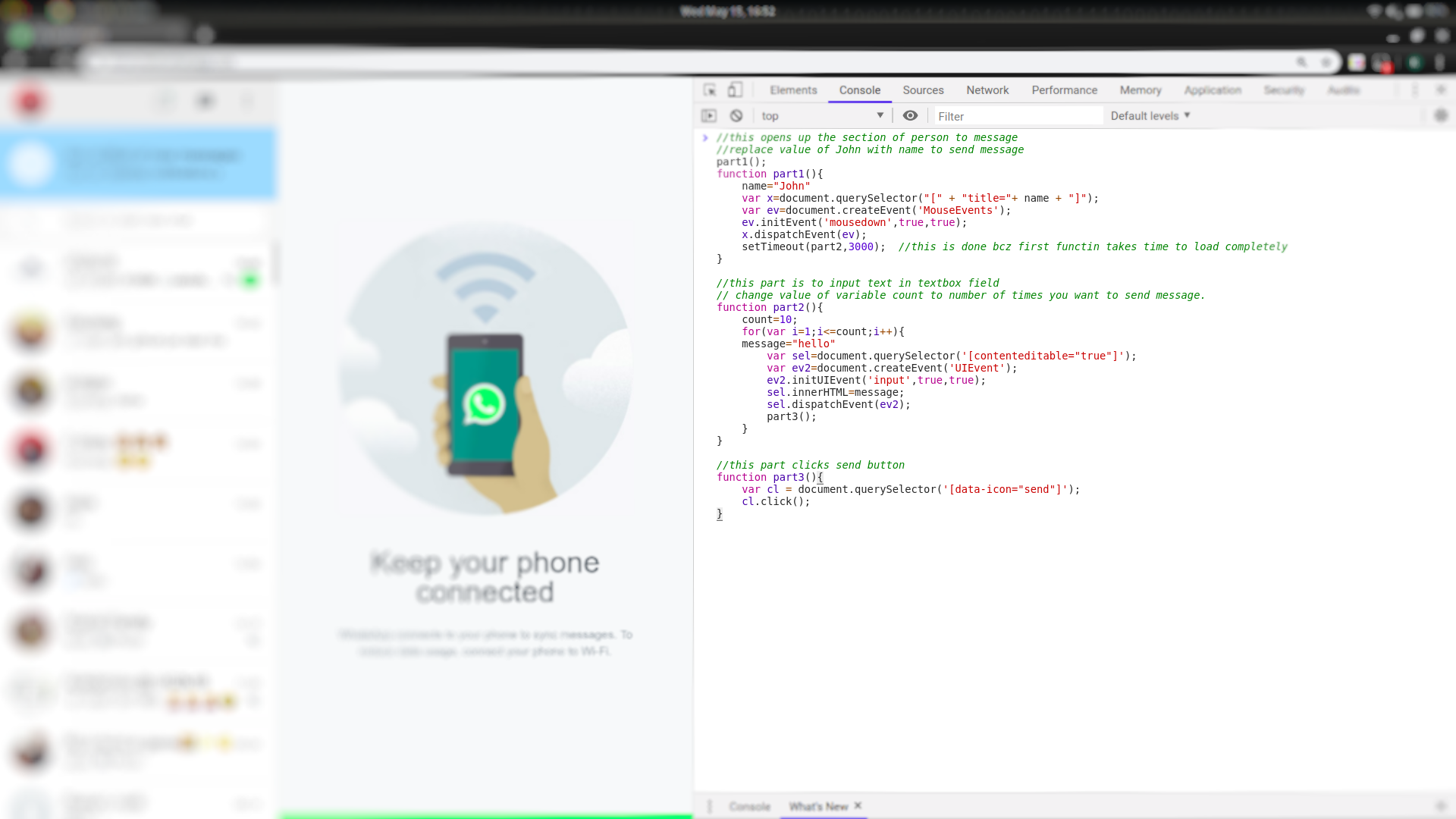
Task: Close the What's New drawer tab
Action: click(x=858, y=805)
